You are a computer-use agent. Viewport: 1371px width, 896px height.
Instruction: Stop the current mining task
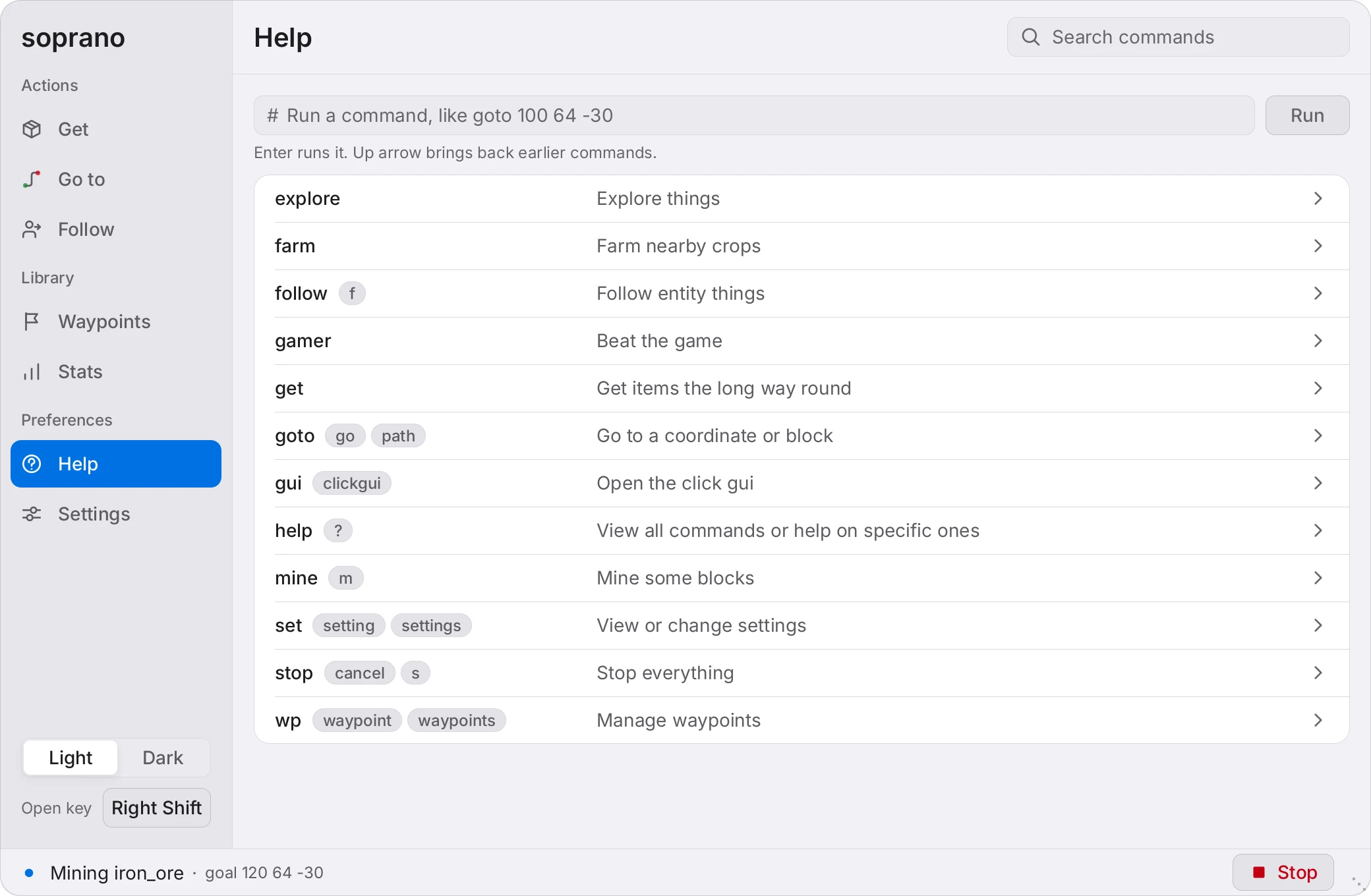click(1283, 872)
